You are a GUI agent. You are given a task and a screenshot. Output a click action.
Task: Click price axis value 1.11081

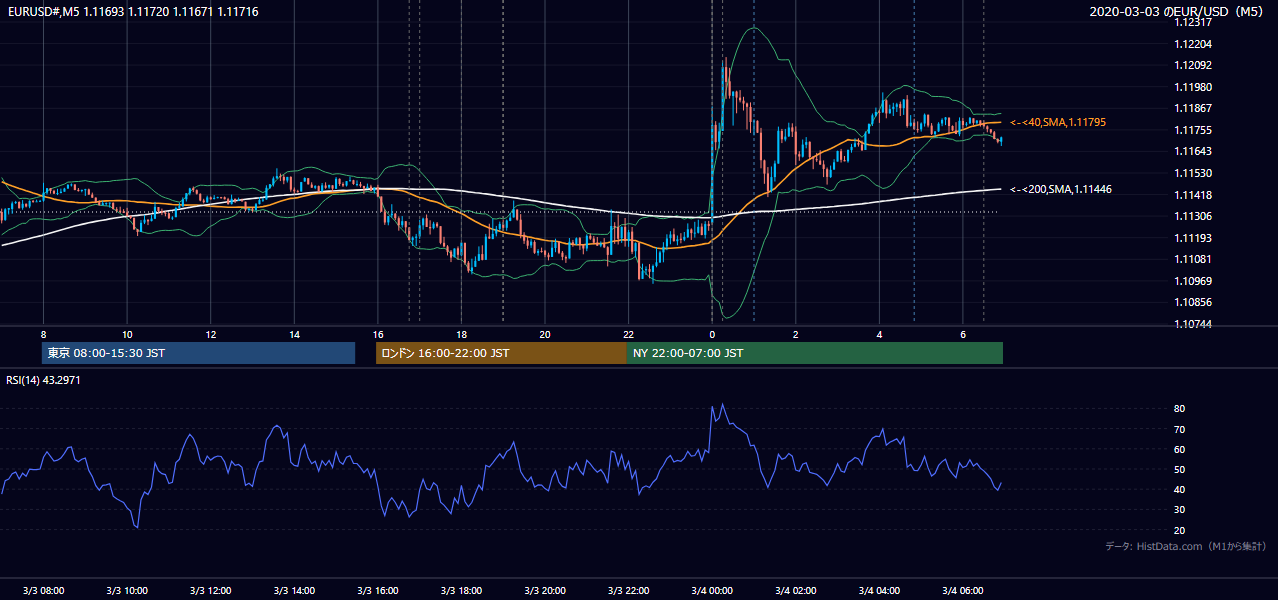(x=1192, y=259)
